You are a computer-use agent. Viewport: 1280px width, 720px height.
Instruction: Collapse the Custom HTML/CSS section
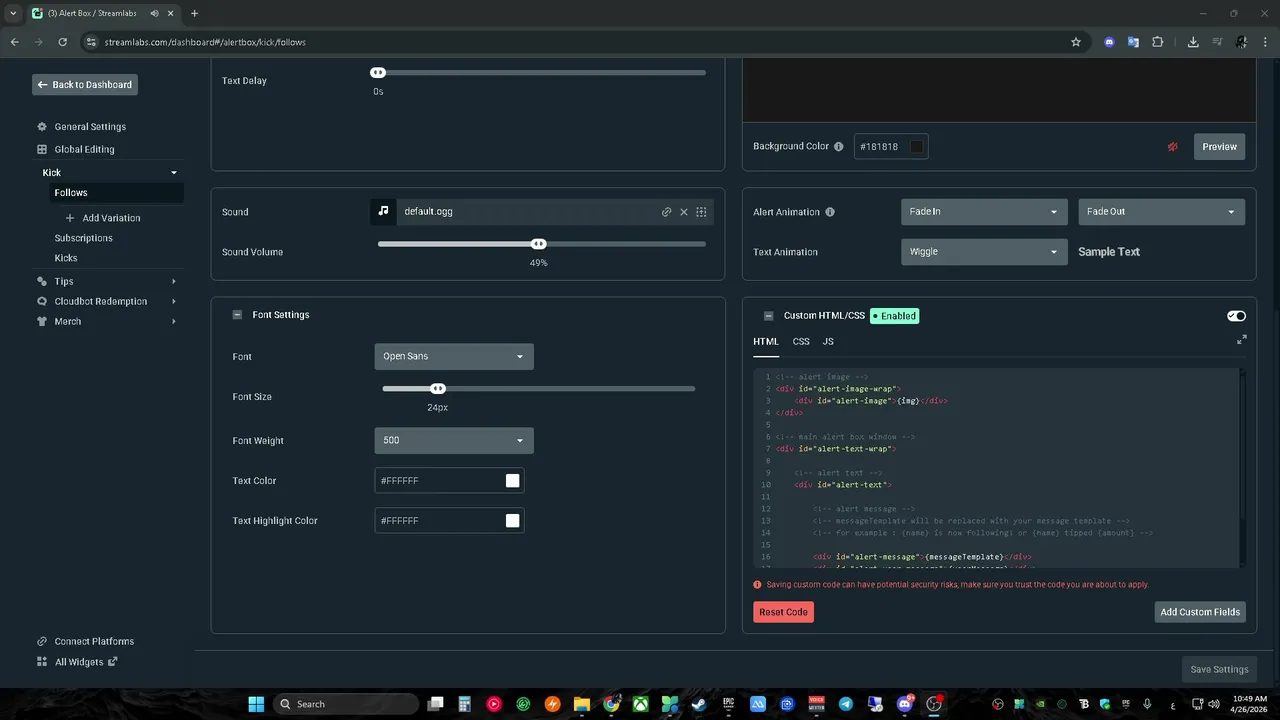(x=768, y=316)
